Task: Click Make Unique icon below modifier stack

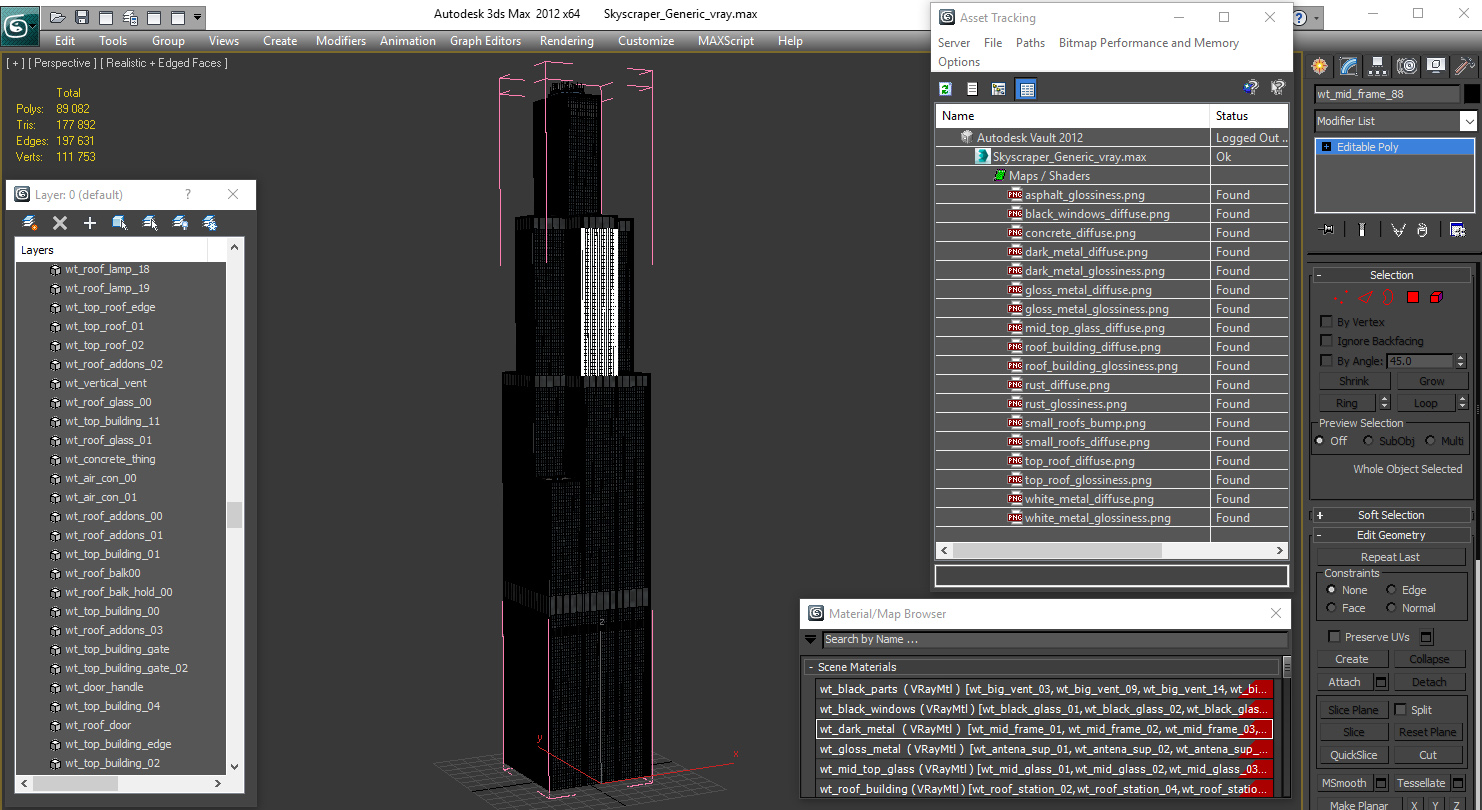Action: coord(1398,230)
